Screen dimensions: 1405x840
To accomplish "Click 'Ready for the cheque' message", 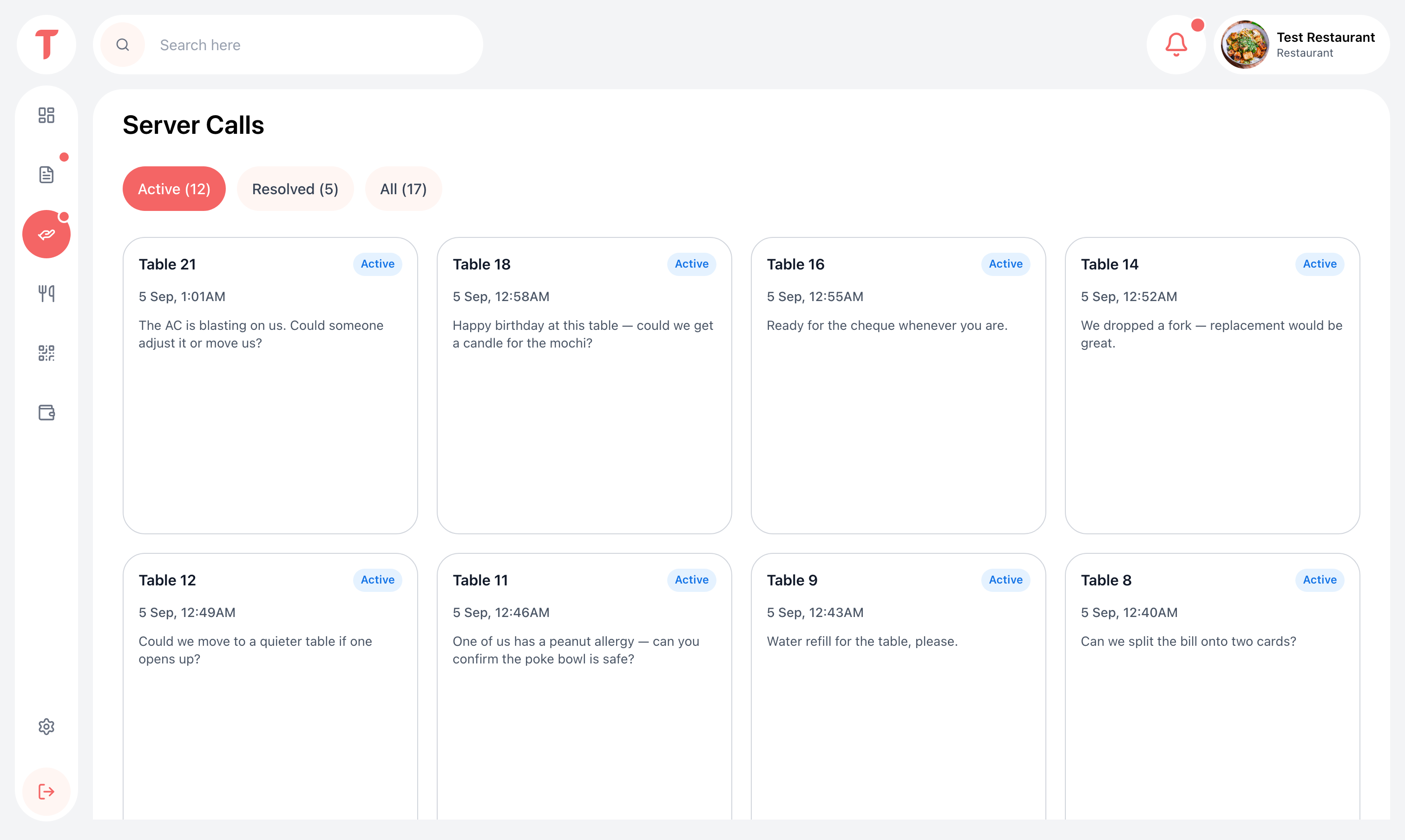I will (887, 326).
